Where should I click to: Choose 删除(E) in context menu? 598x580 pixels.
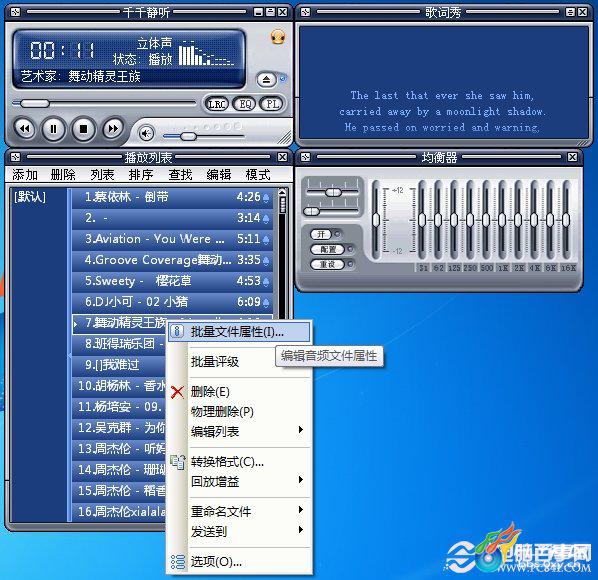coord(240,392)
